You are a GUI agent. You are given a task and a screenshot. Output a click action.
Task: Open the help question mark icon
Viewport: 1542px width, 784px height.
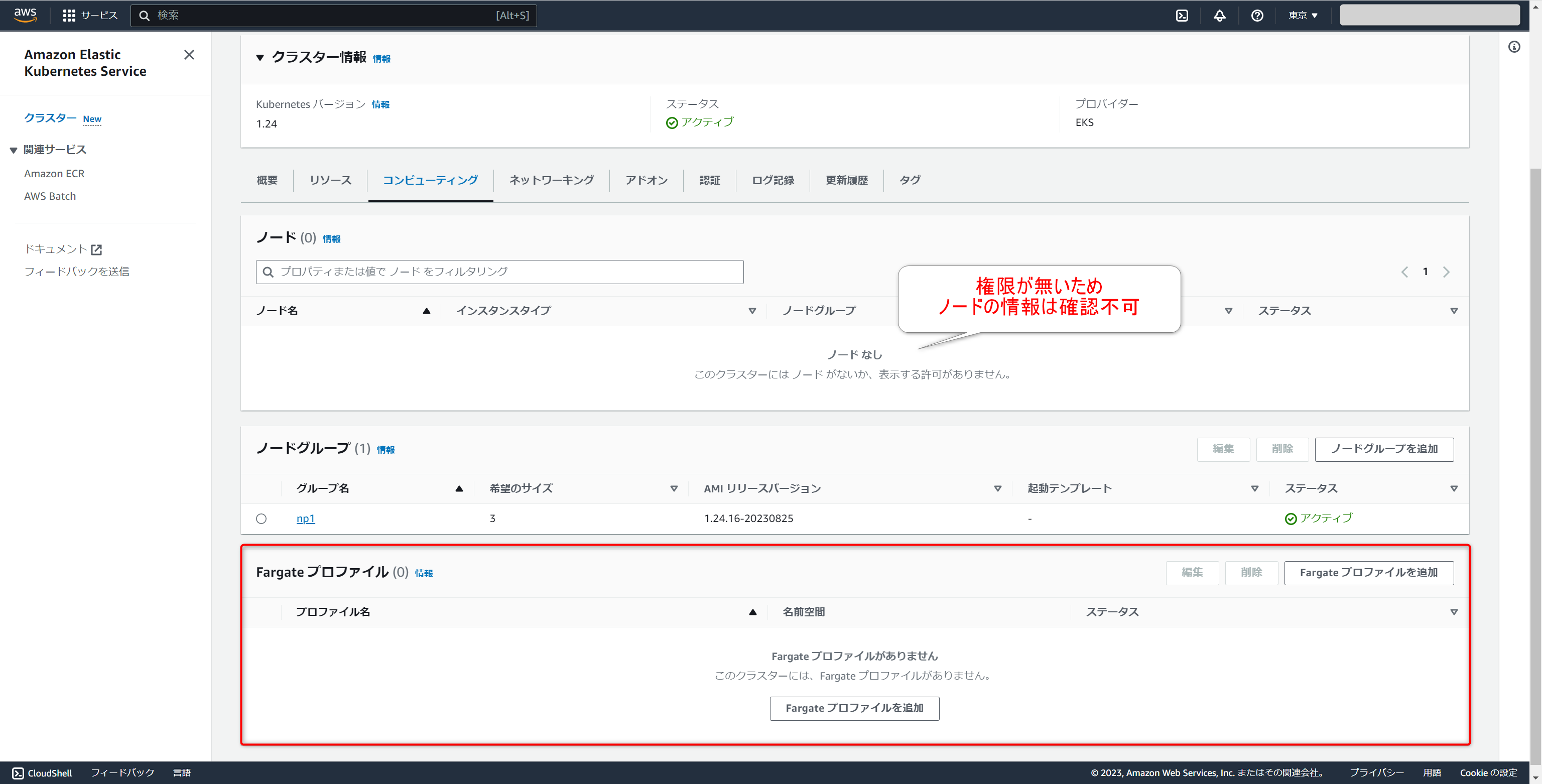point(1257,16)
